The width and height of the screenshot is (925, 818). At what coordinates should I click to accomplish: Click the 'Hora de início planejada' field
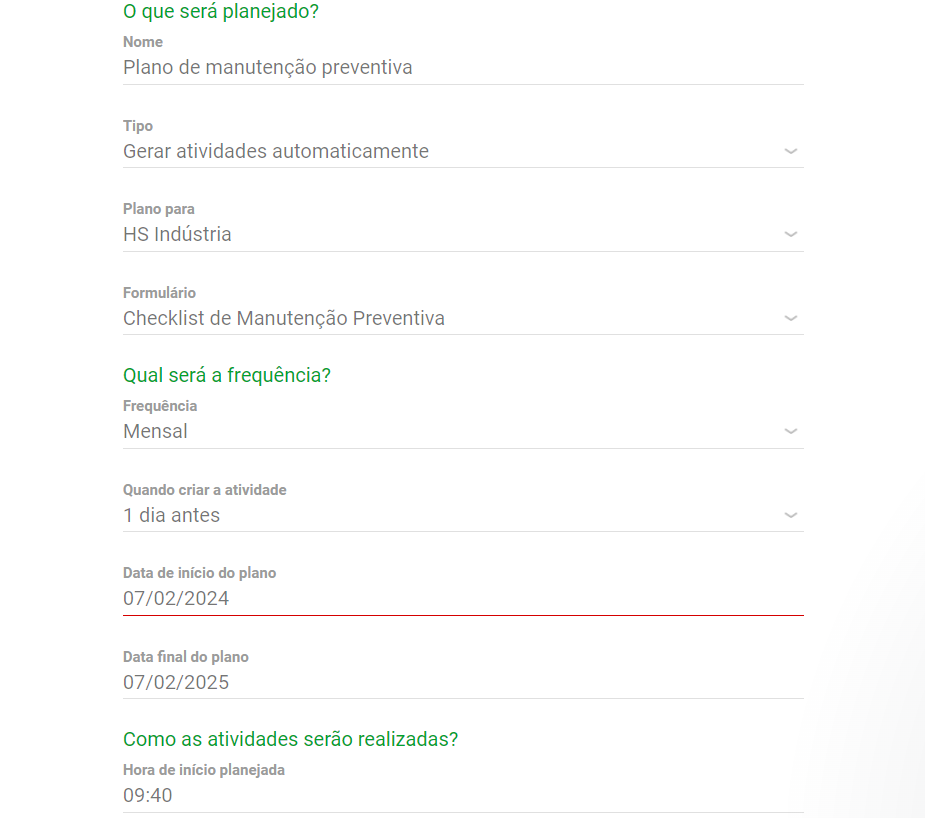tap(400, 795)
